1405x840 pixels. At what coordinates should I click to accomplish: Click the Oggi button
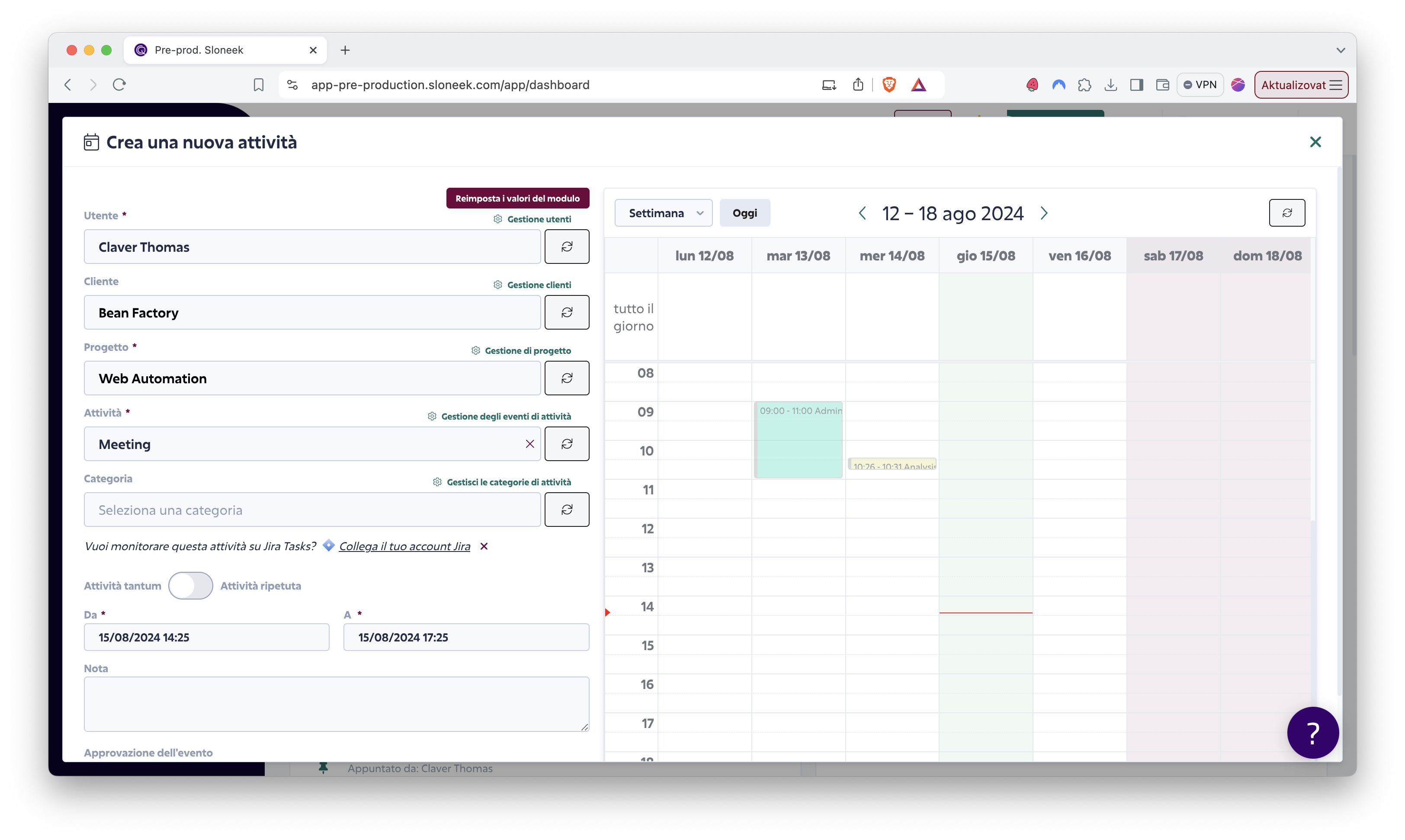tap(744, 213)
